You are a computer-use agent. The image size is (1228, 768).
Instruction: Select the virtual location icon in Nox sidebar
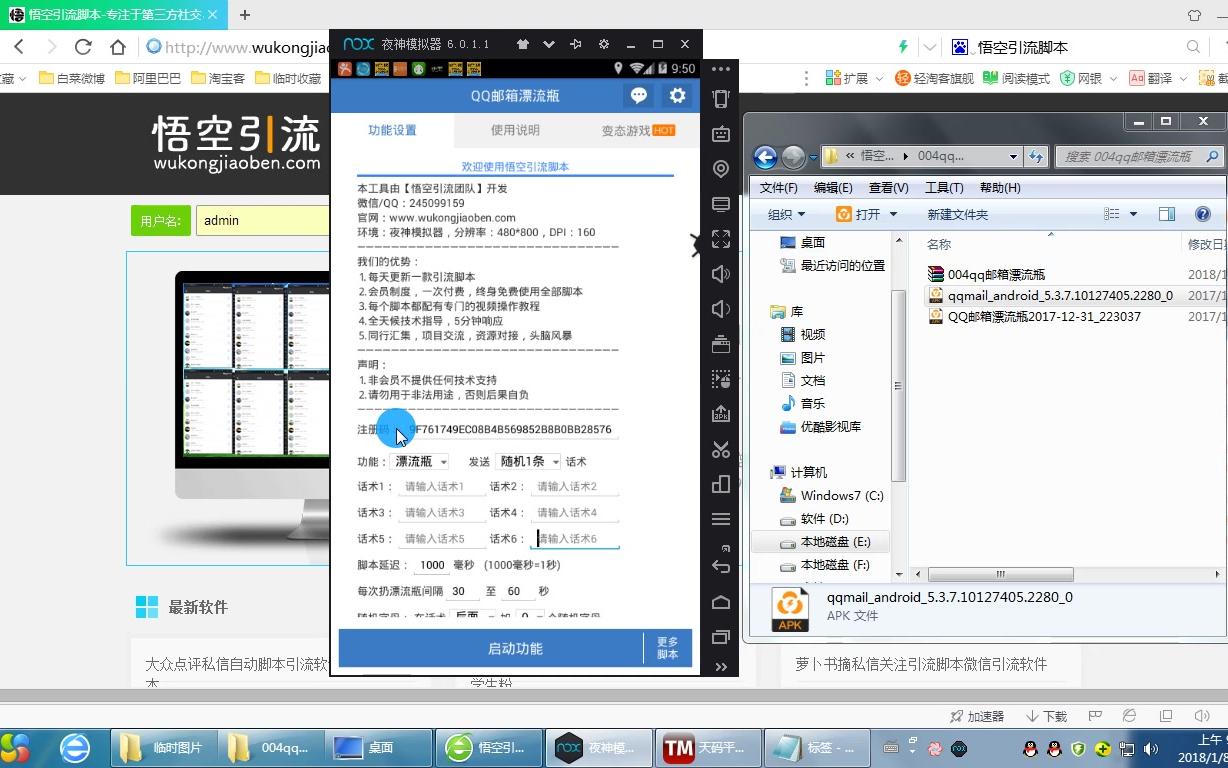click(x=721, y=169)
